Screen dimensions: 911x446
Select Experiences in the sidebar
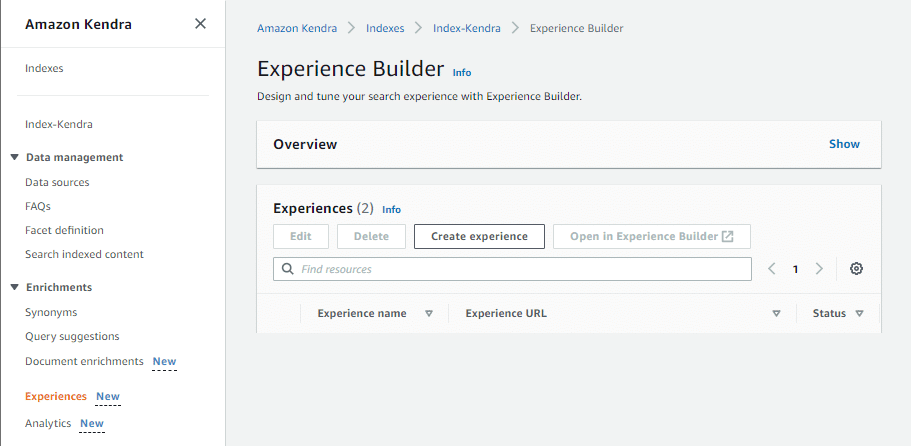pyautogui.click(x=56, y=396)
